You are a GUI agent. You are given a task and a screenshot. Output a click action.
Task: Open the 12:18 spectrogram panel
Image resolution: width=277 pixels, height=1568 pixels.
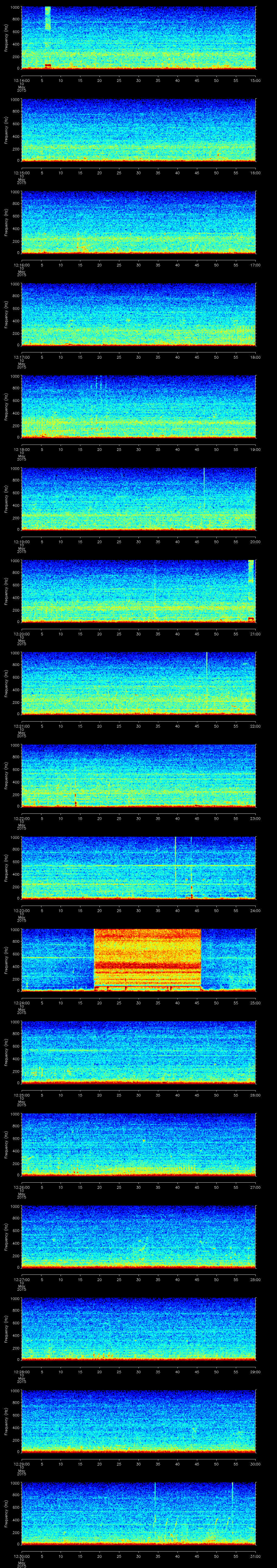coord(138,407)
